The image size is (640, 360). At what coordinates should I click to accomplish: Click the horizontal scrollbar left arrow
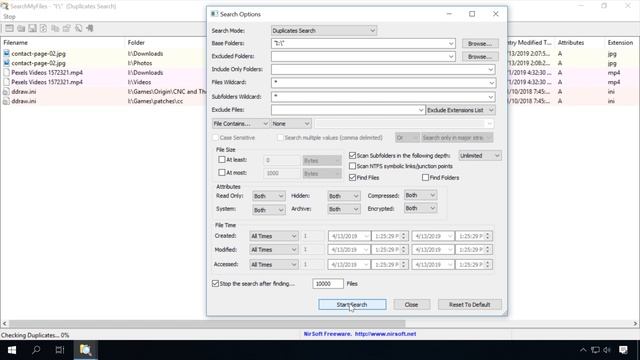pos(4,323)
